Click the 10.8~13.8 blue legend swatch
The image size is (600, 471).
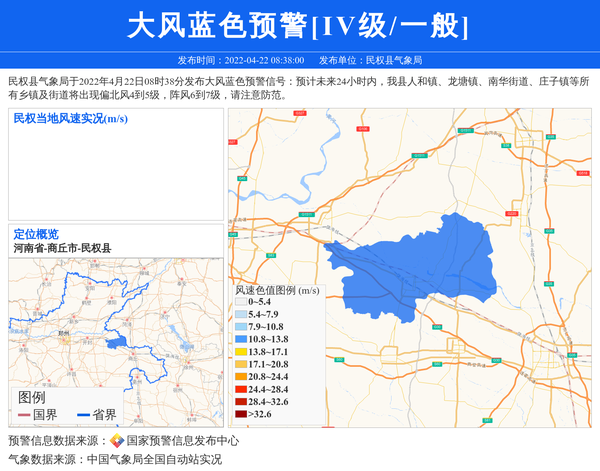coord(240,340)
